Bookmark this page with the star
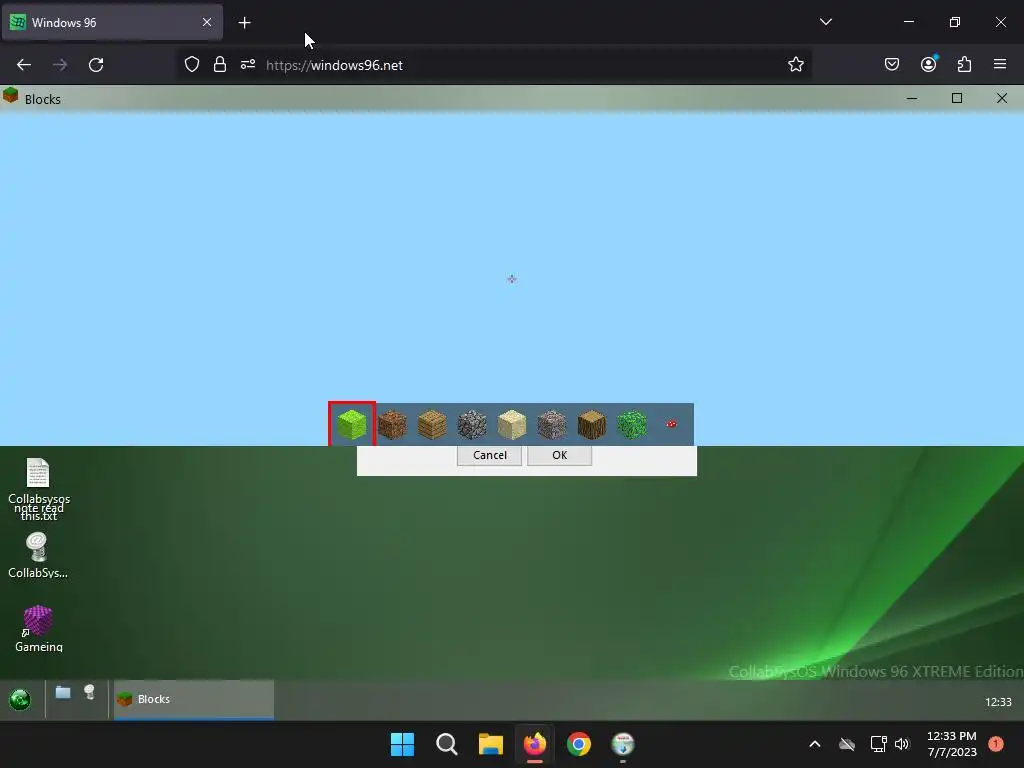This screenshot has width=1024, height=768. click(x=795, y=65)
